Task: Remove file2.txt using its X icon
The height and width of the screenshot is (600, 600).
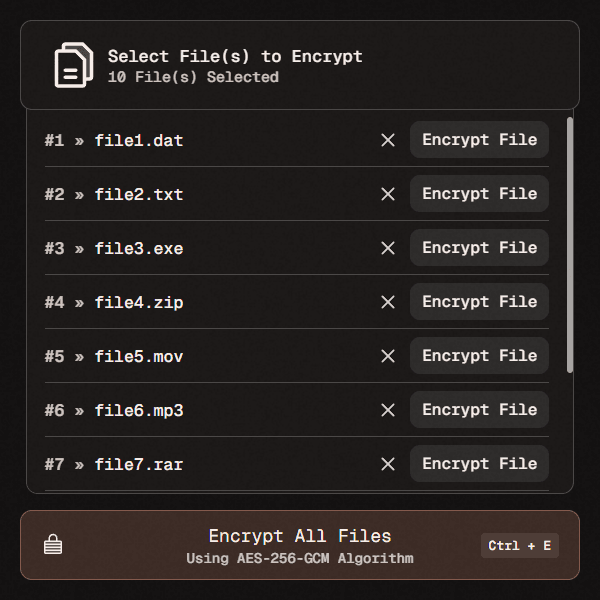Action: click(x=388, y=194)
